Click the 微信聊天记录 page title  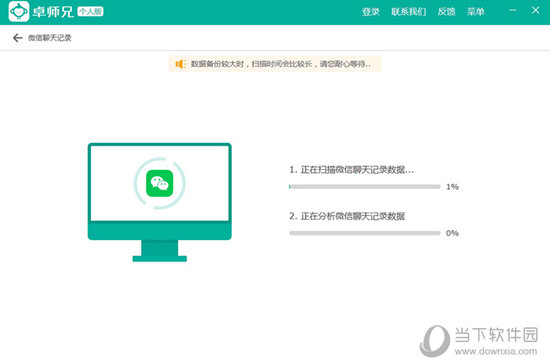pyautogui.click(x=49, y=38)
